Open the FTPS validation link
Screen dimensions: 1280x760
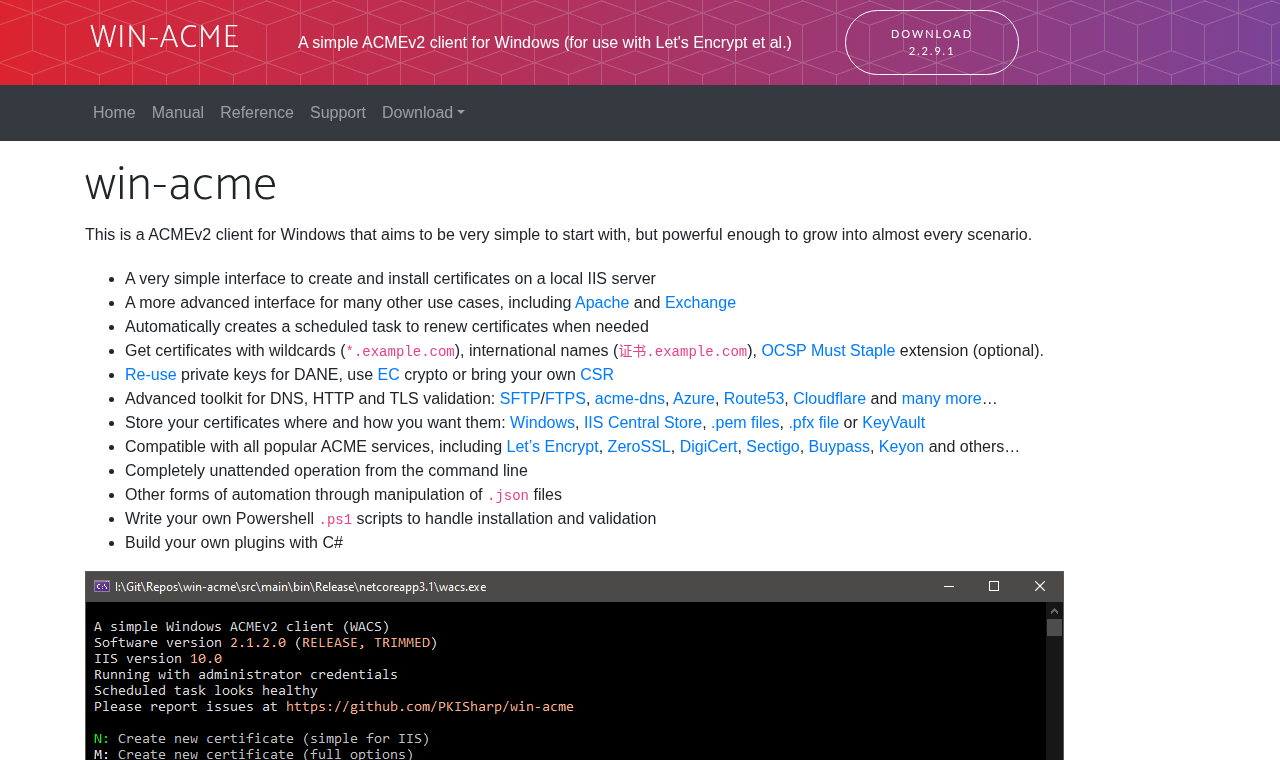566,399
